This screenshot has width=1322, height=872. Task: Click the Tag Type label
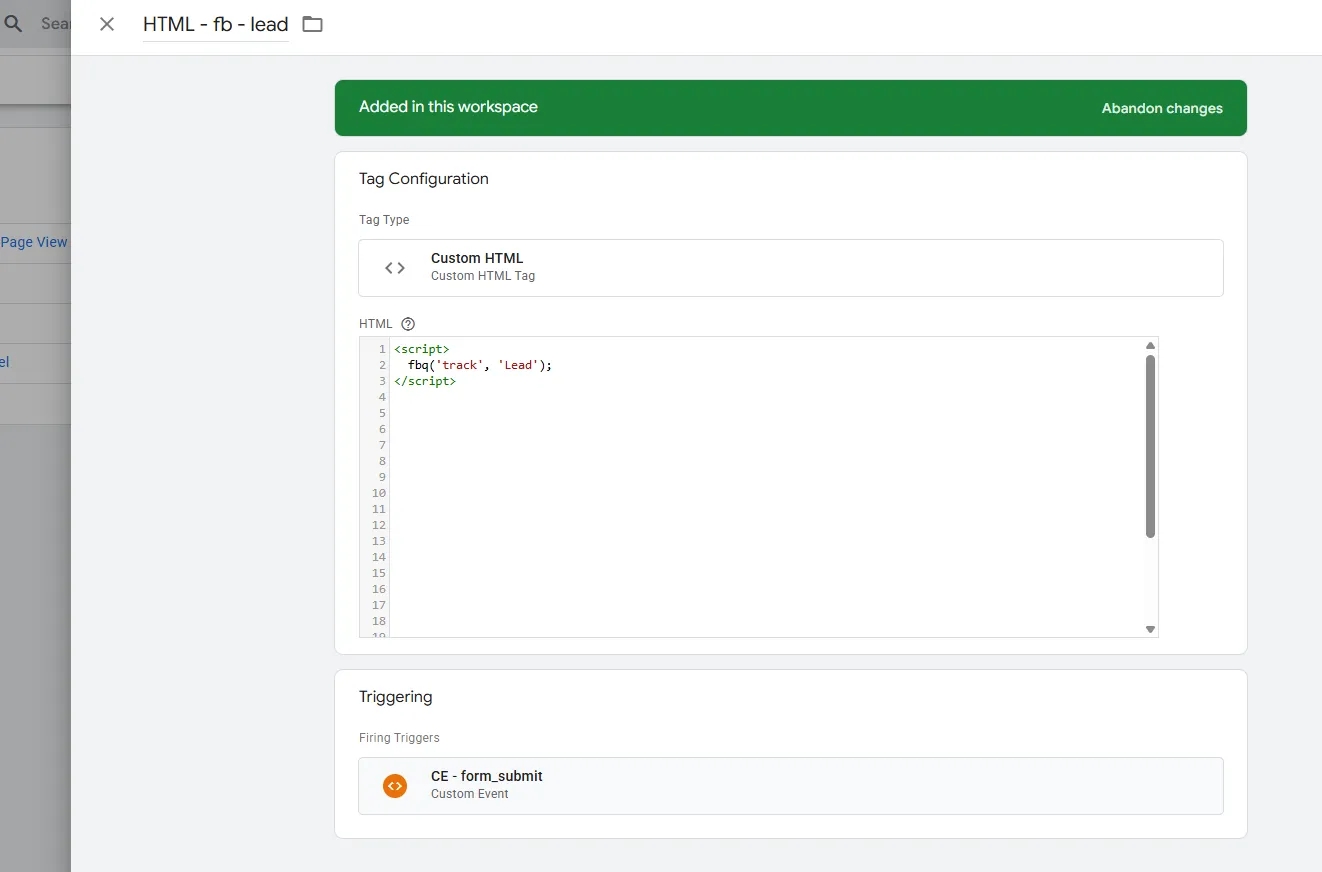(384, 220)
